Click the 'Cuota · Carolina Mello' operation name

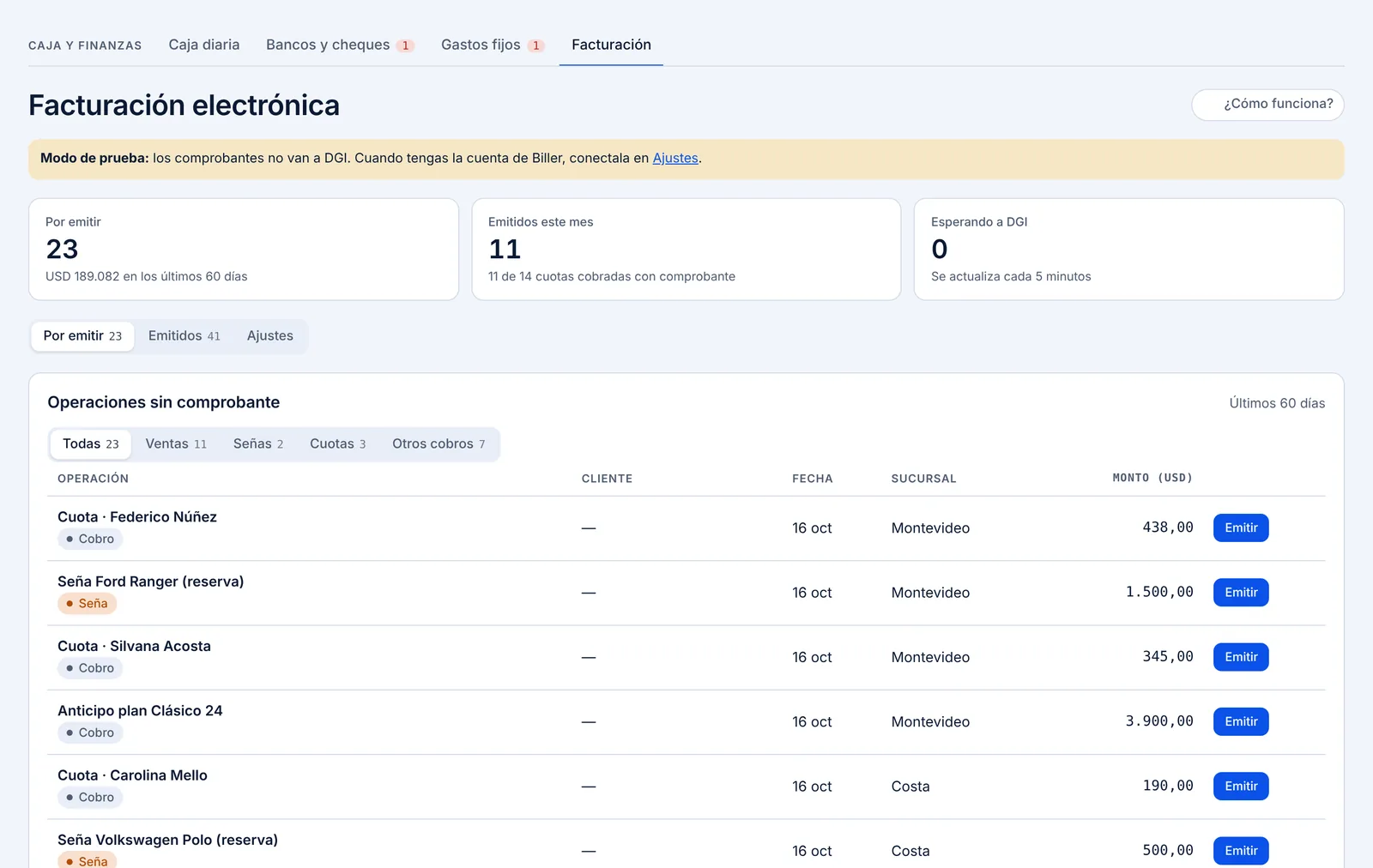[132, 775]
